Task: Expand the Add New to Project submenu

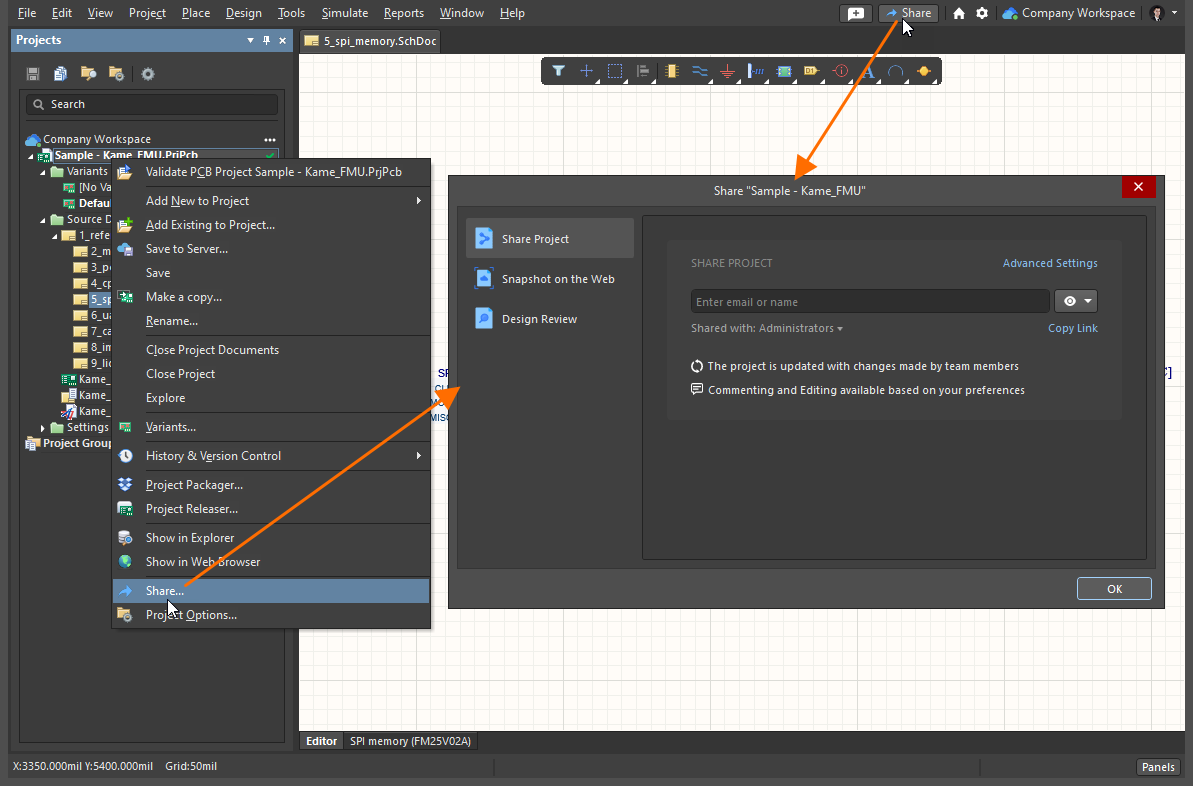Action: point(272,201)
